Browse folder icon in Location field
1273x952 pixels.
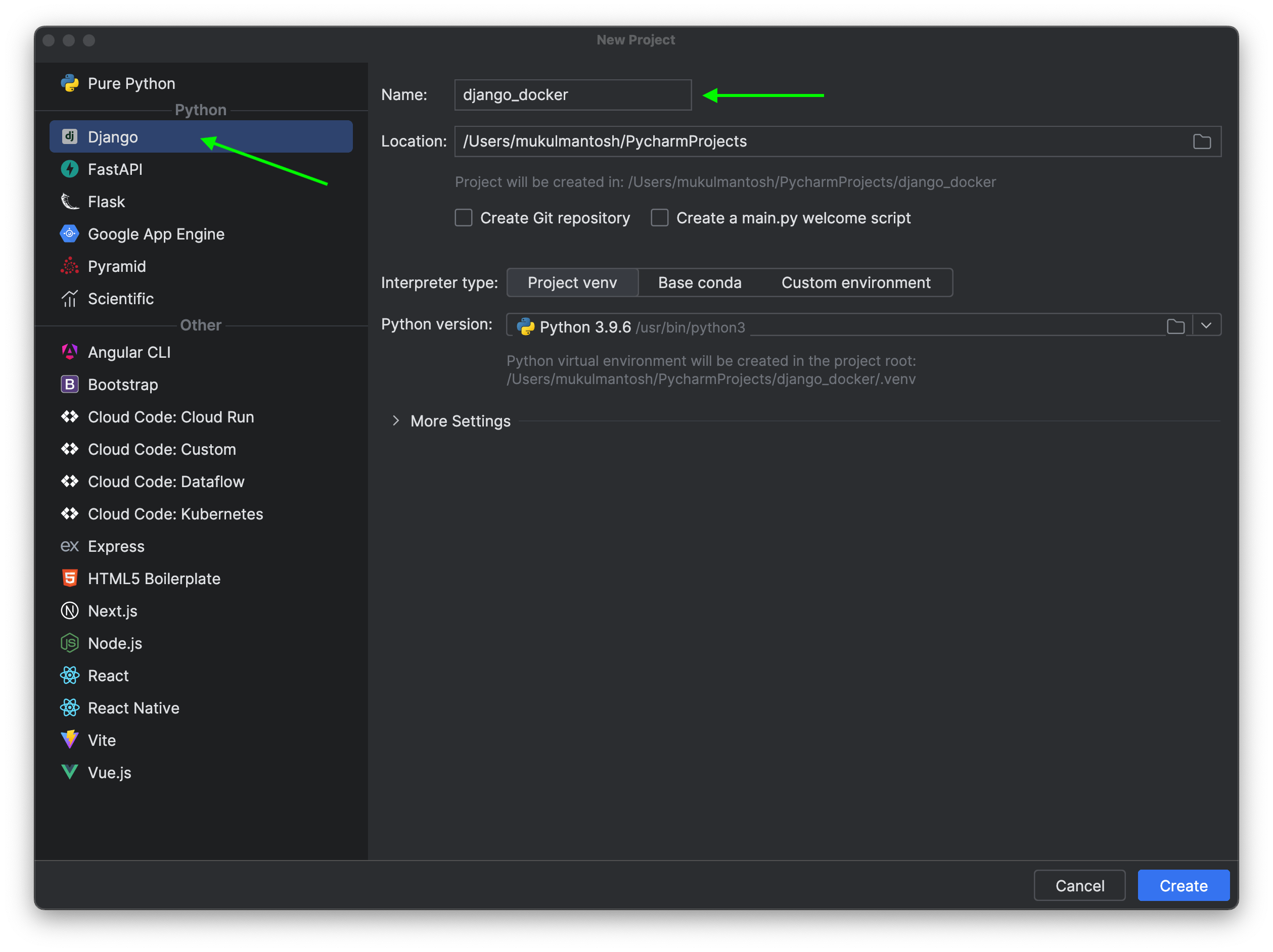(1202, 141)
